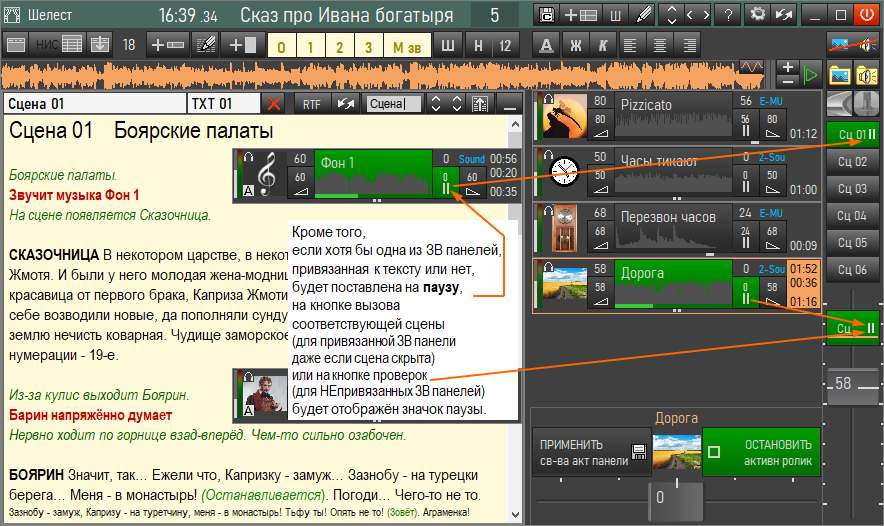Click the first up-down arrows in scene header

435,104
